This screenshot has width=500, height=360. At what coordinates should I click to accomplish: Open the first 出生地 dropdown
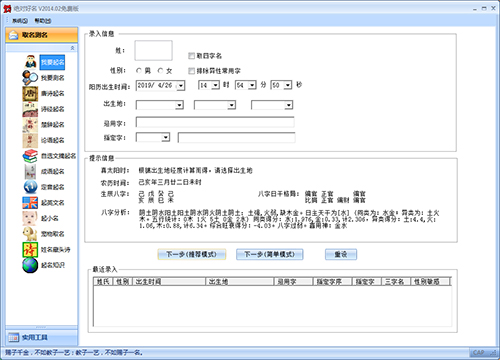click(179, 105)
